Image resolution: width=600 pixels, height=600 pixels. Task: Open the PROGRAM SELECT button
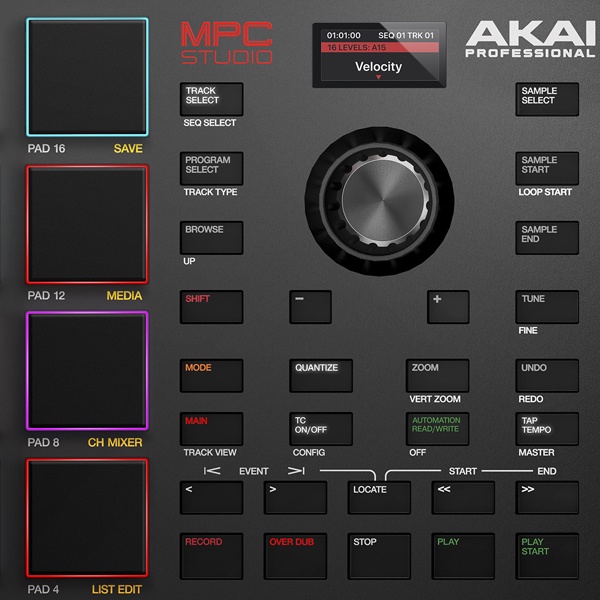point(211,168)
